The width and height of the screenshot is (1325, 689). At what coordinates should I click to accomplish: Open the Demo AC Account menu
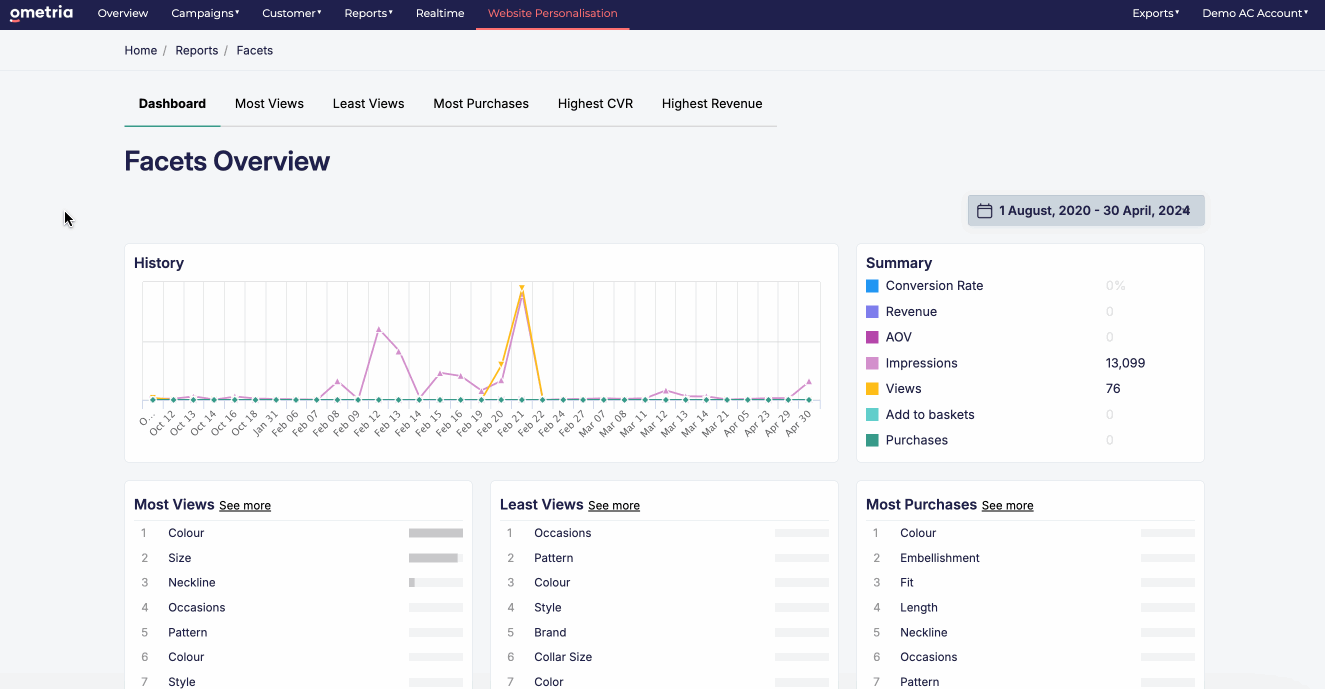point(1254,13)
